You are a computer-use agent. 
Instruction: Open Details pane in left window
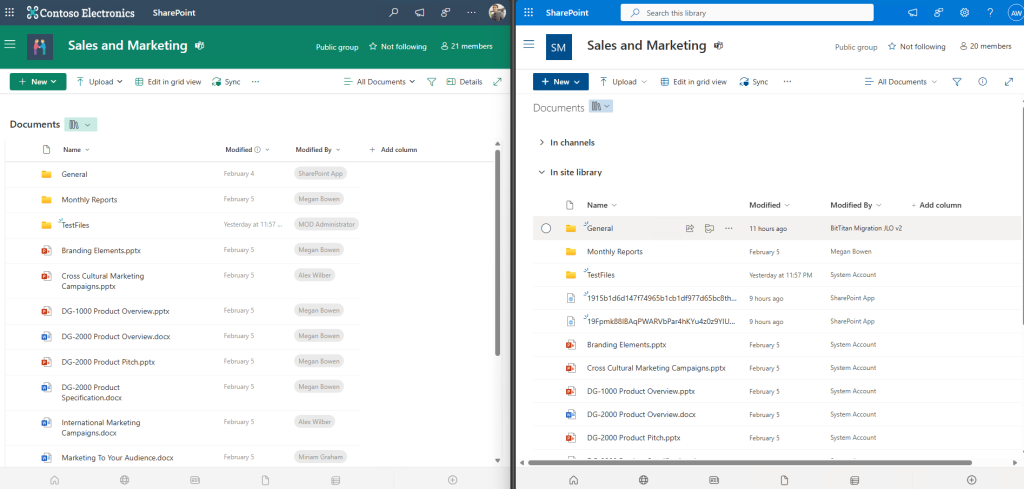tap(464, 82)
